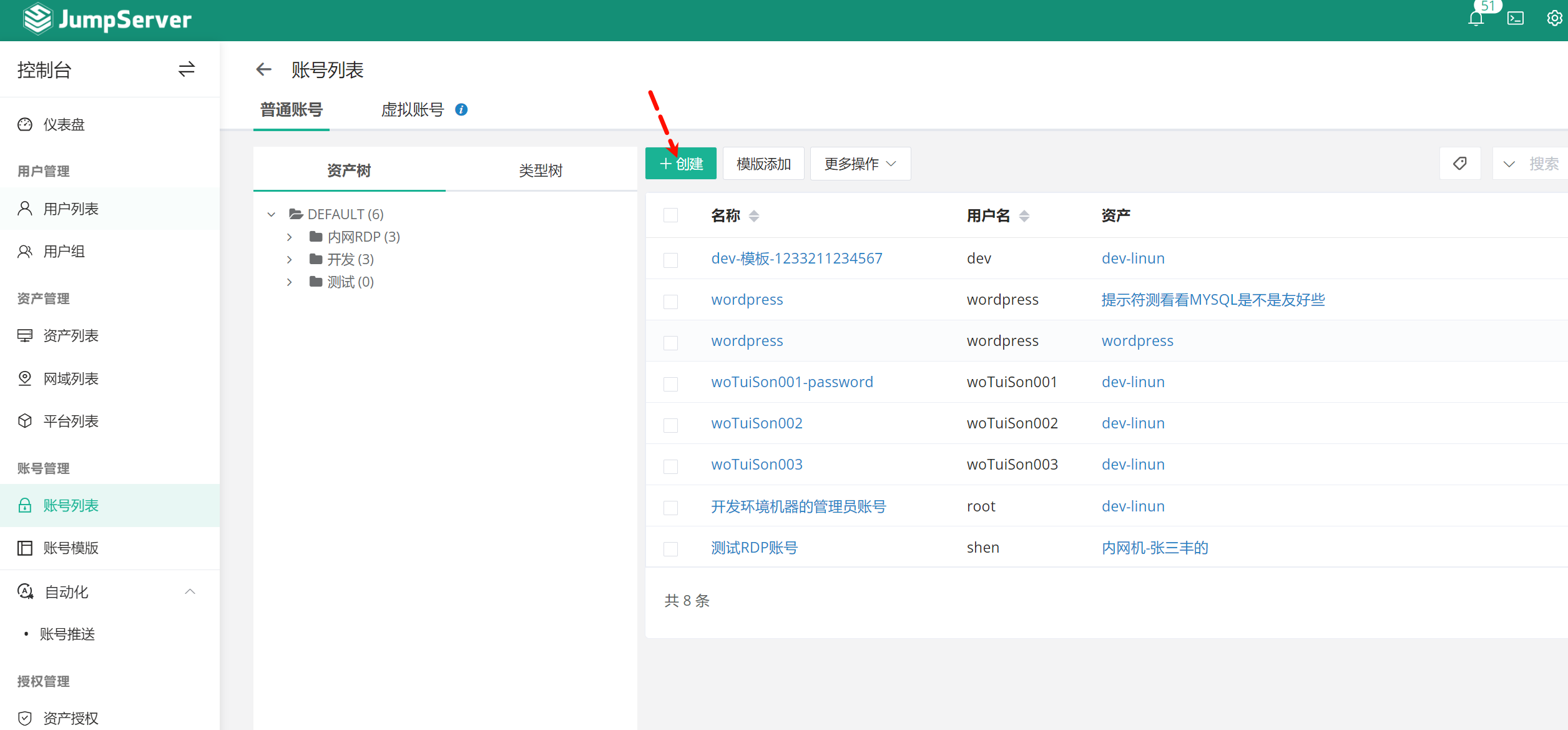The image size is (1568, 730).
Task: Sort by 名称 column sort arrows
Action: (754, 216)
